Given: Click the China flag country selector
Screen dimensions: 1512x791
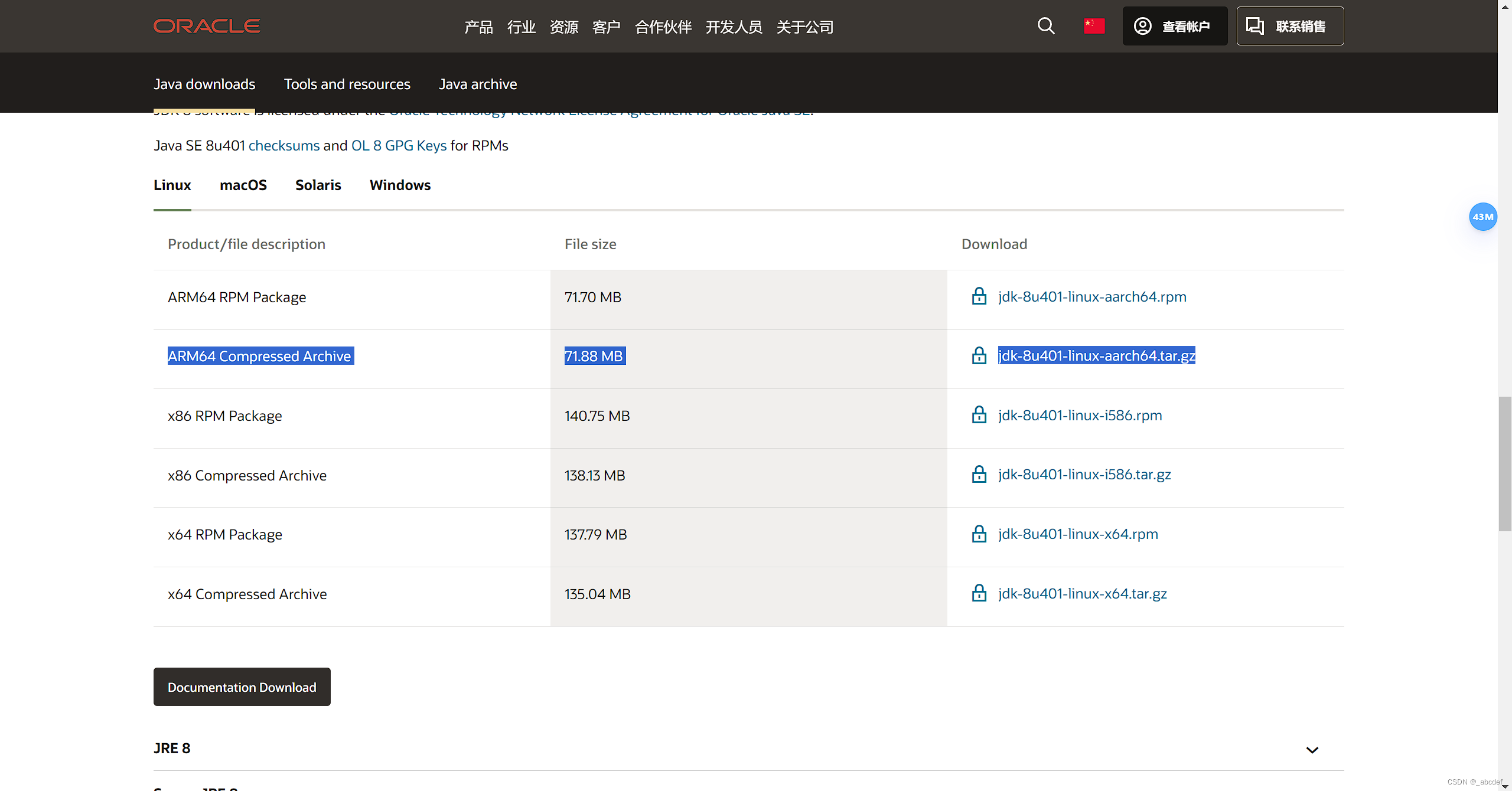Looking at the screenshot, I should coord(1094,26).
